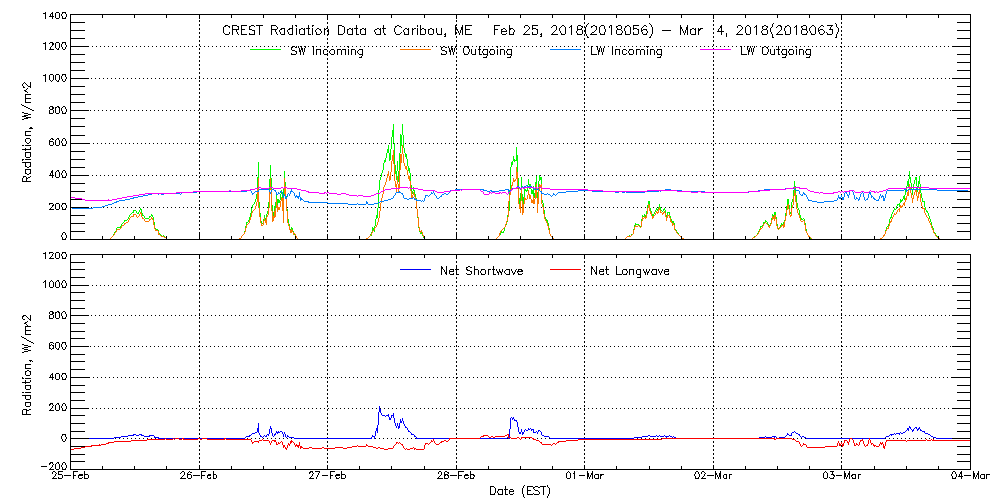This screenshot has height=500, width=1000.
Task: Select the 28-Feb date axis label
Action: [x=457, y=477]
